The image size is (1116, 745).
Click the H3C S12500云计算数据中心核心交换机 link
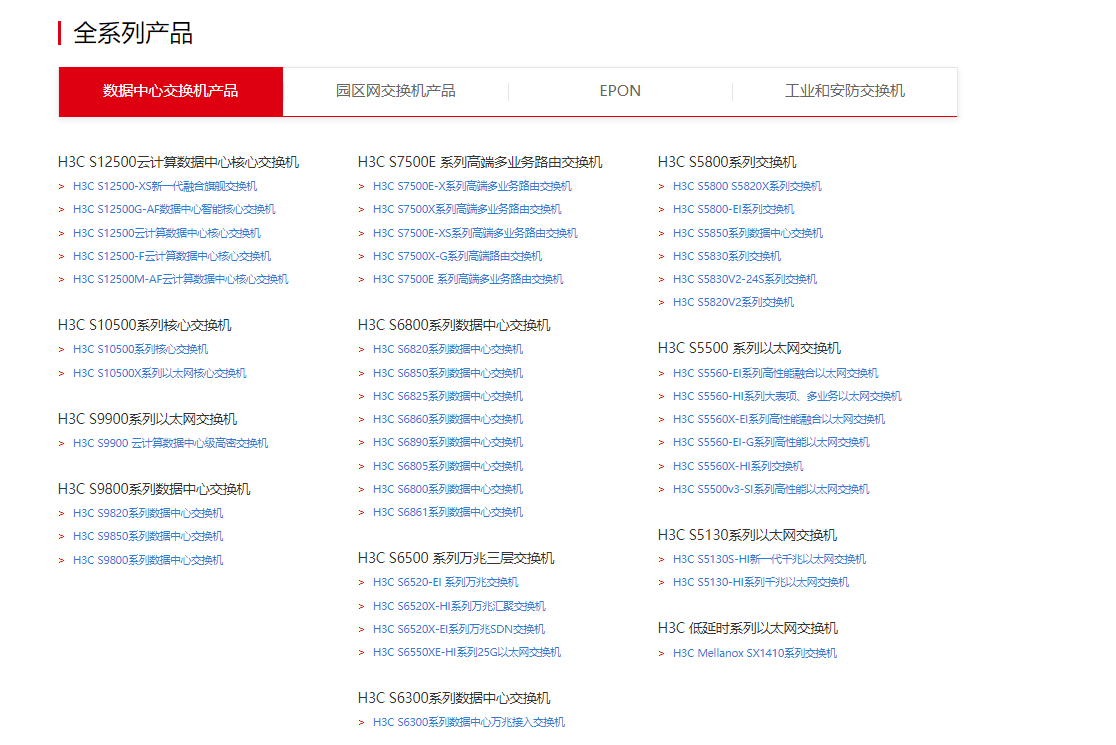pyautogui.click(x=167, y=233)
